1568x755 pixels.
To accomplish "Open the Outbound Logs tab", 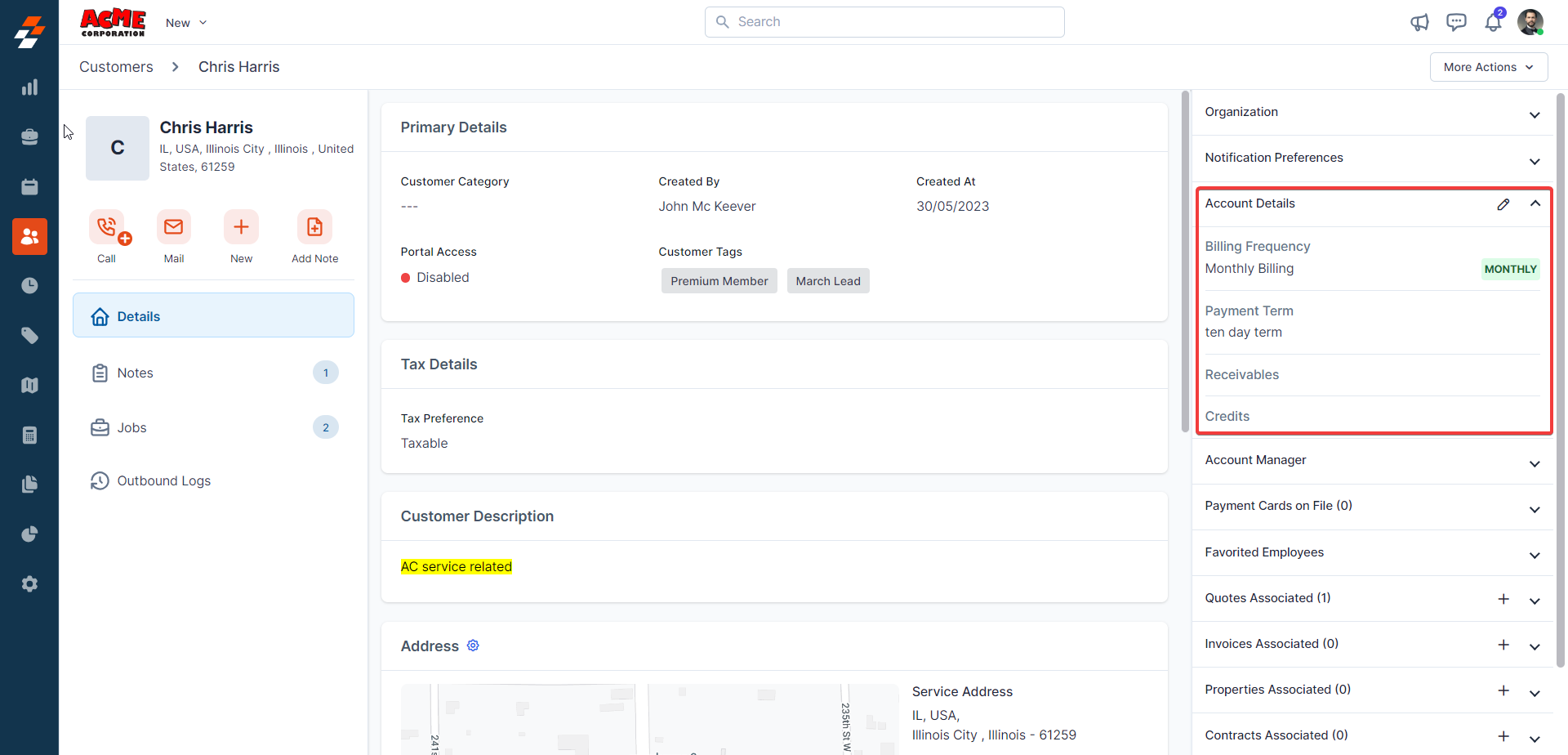I will (163, 481).
